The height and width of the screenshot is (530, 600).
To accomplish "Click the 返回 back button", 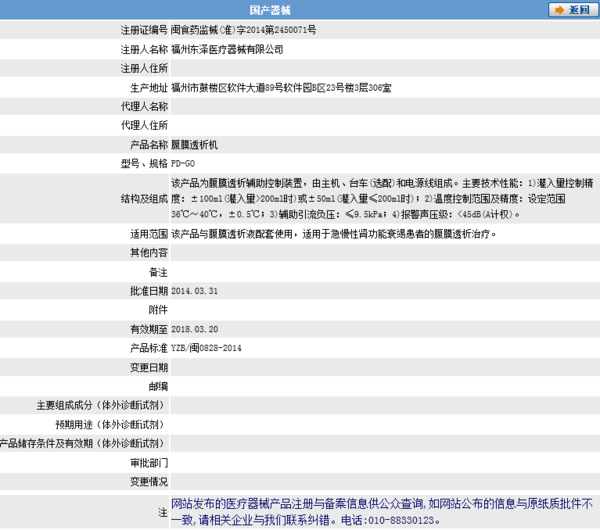I will point(572,10).
